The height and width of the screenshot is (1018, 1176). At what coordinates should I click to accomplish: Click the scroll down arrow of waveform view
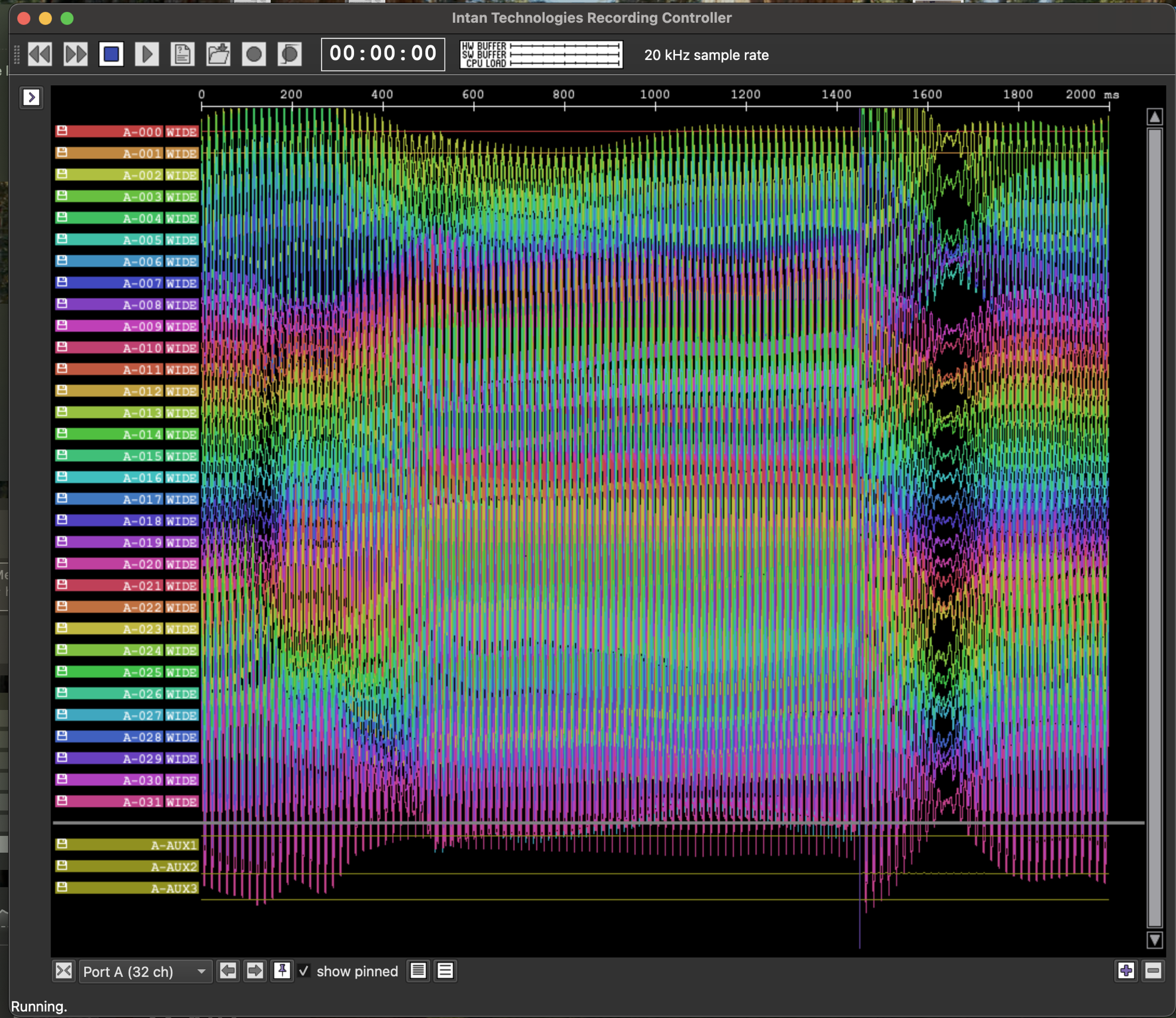pyautogui.click(x=1154, y=940)
